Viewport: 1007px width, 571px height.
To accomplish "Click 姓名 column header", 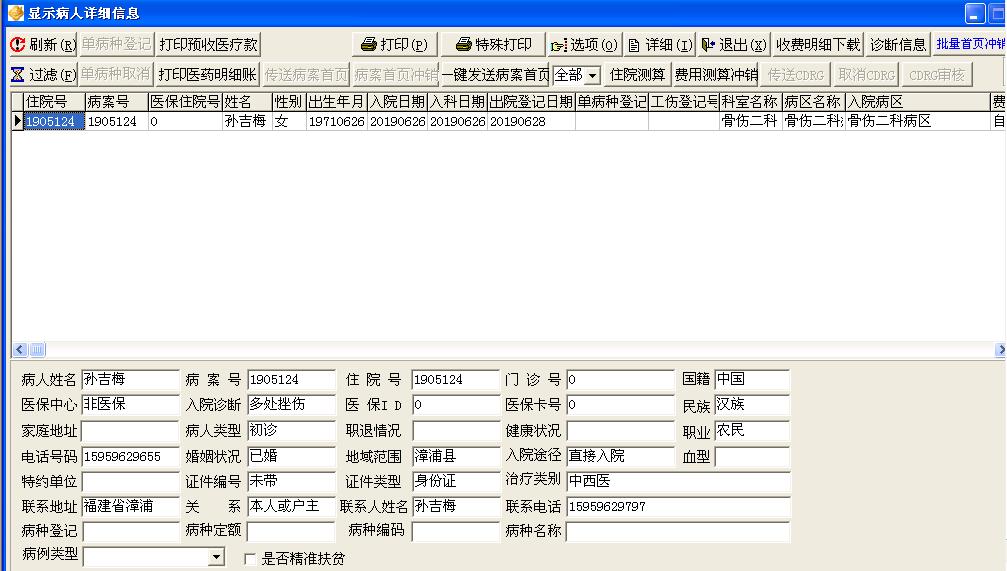I will pyautogui.click(x=247, y=101).
